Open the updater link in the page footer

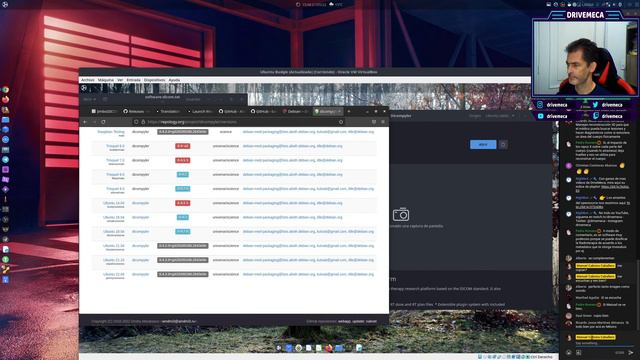click(358, 321)
